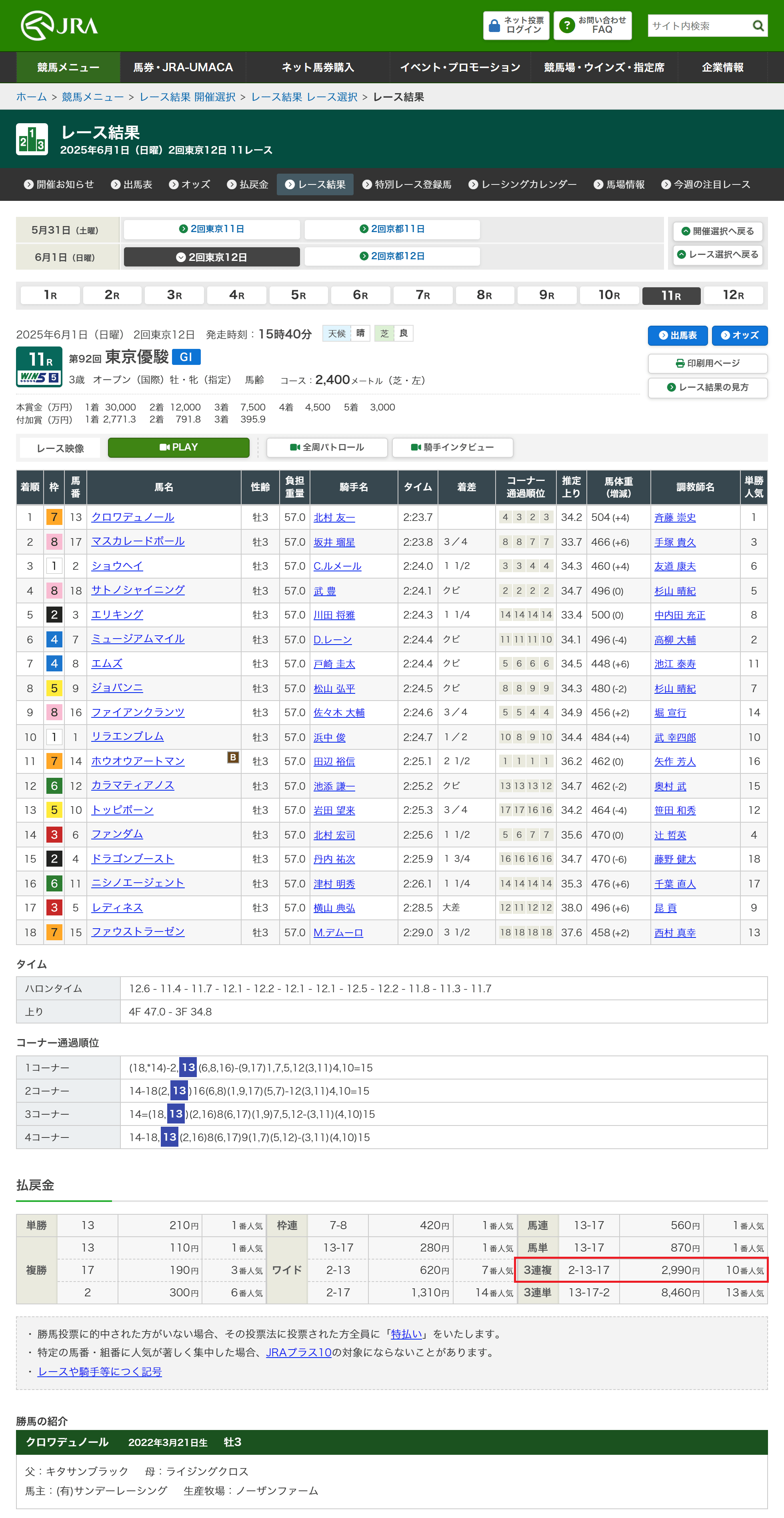Screen dimensions: 784x1518
Task: Open jockey M.デムーロ link
Action: click(338, 933)
